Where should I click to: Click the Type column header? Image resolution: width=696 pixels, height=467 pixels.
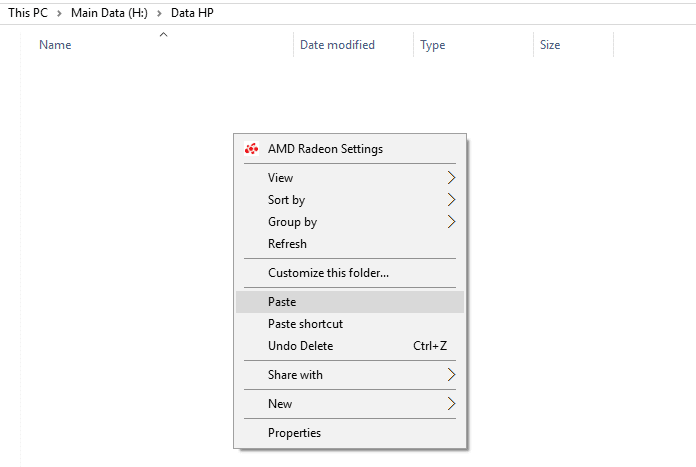473,45
